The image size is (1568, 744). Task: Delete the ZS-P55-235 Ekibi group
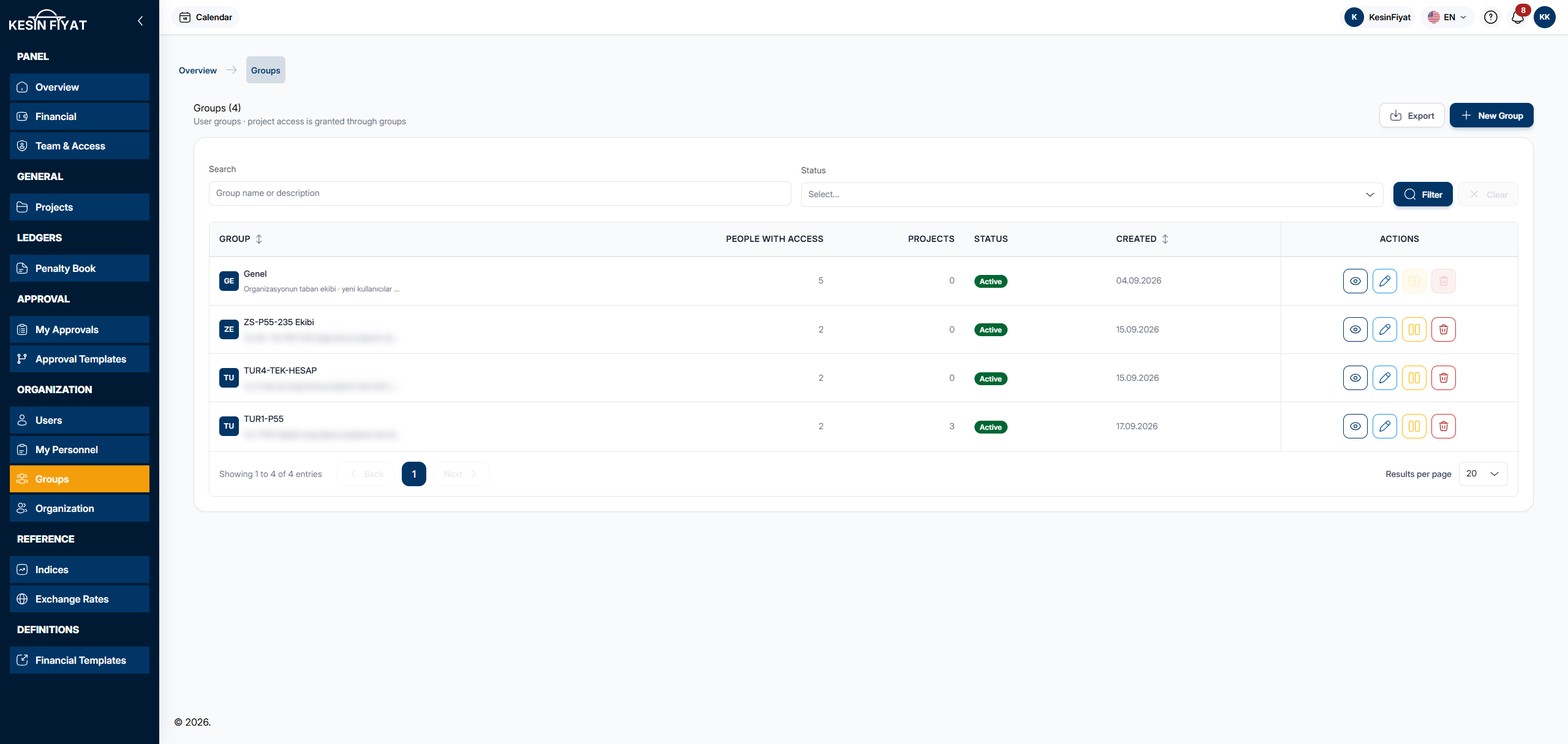tap(1443, 329)
